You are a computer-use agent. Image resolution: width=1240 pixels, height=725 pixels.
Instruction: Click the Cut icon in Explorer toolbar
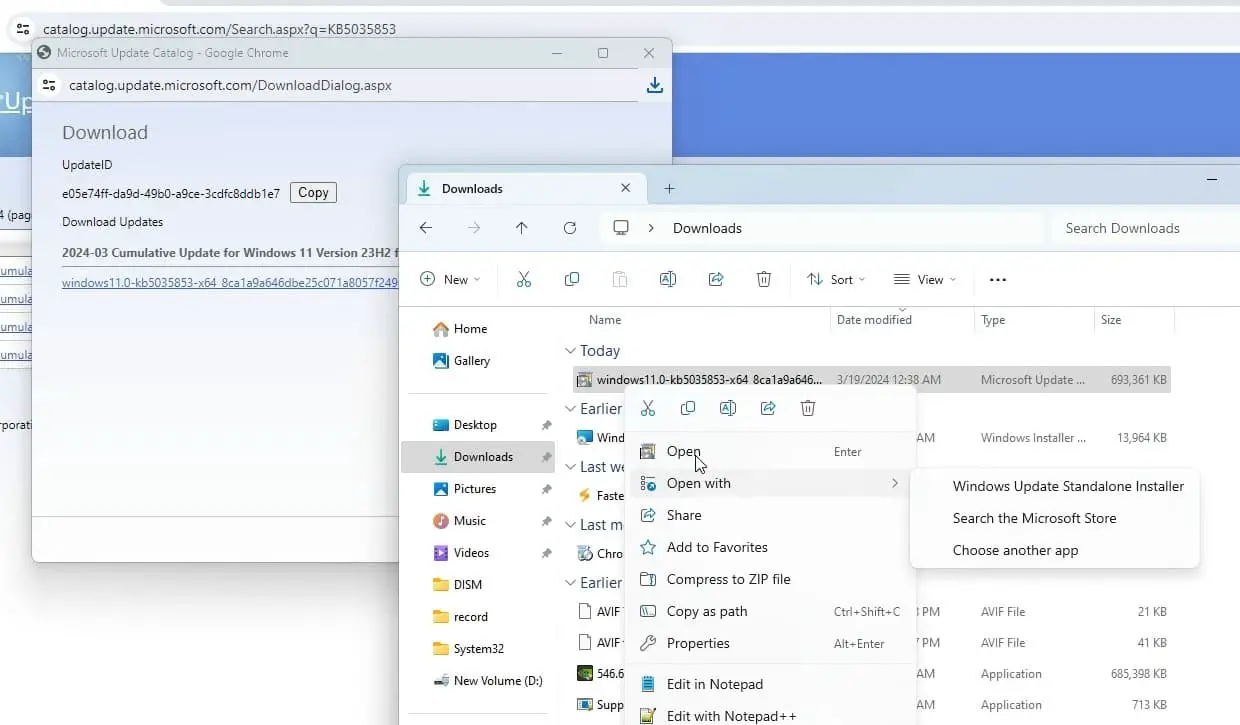click(523, 280)
